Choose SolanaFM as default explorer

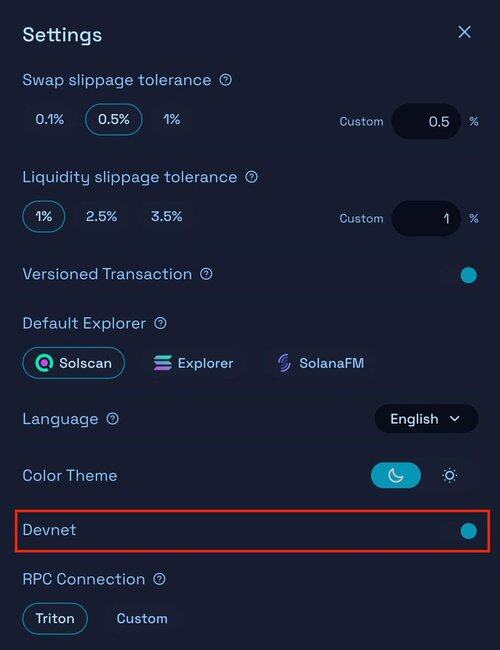point(321,363)
